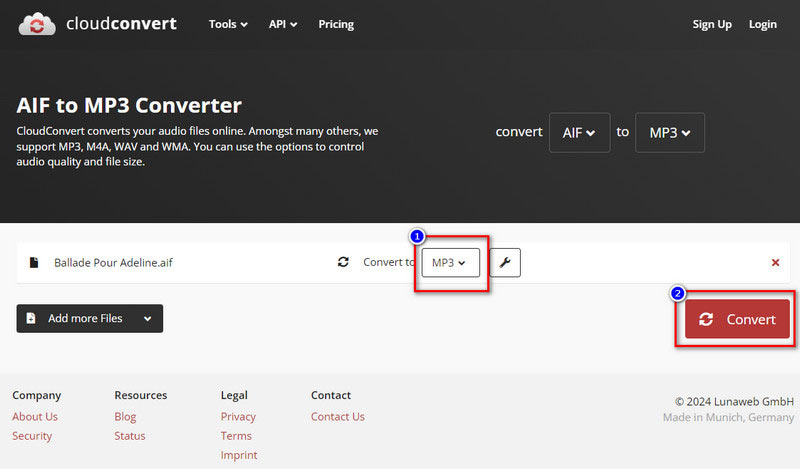Click the red Convert button
800x469 pixels.
click(x=737, y=319)
